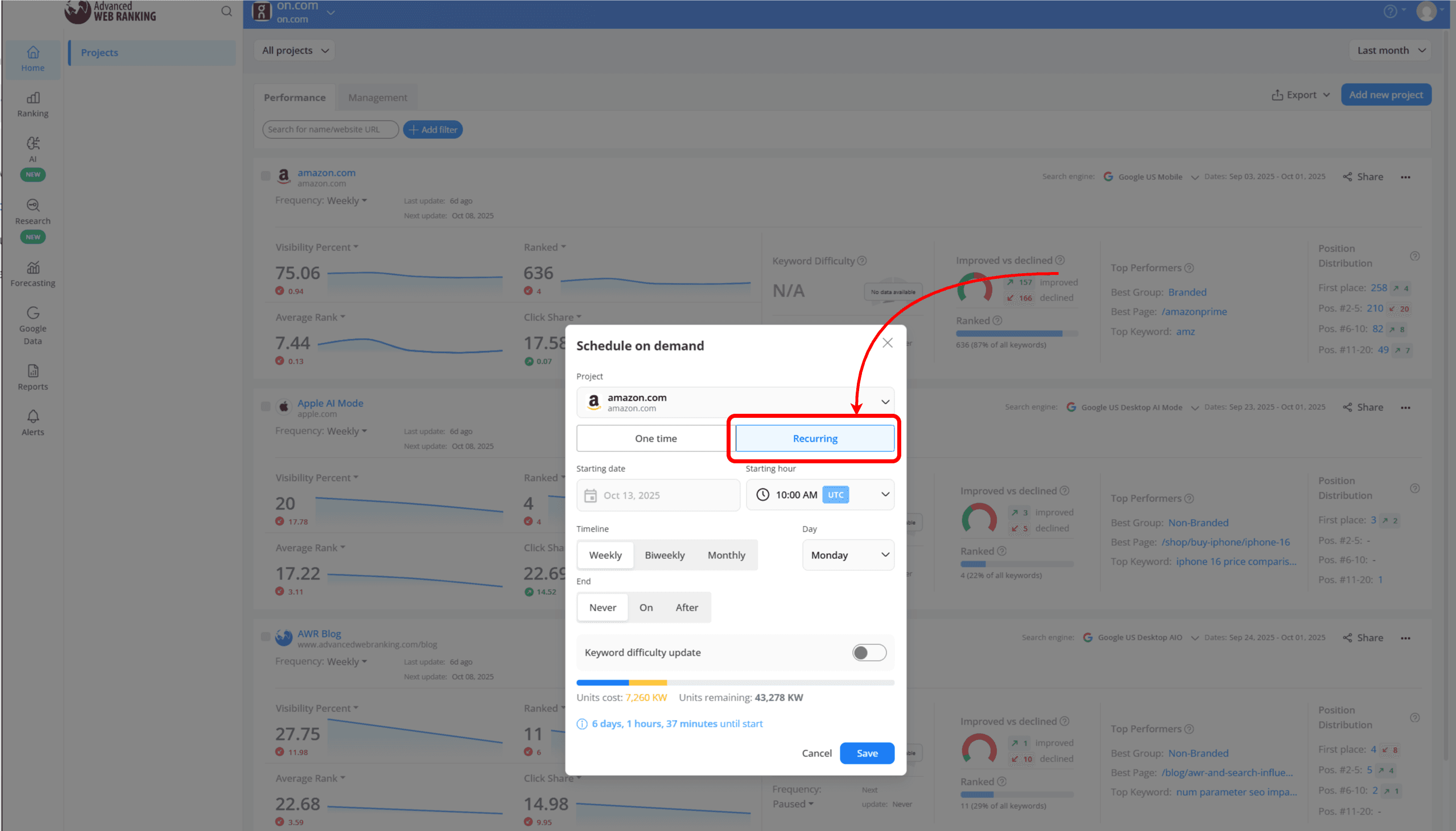The height and width of the screenshot is (831, 1456).
Task: Click the units cost progress bar
Action: tap(735, 682)
